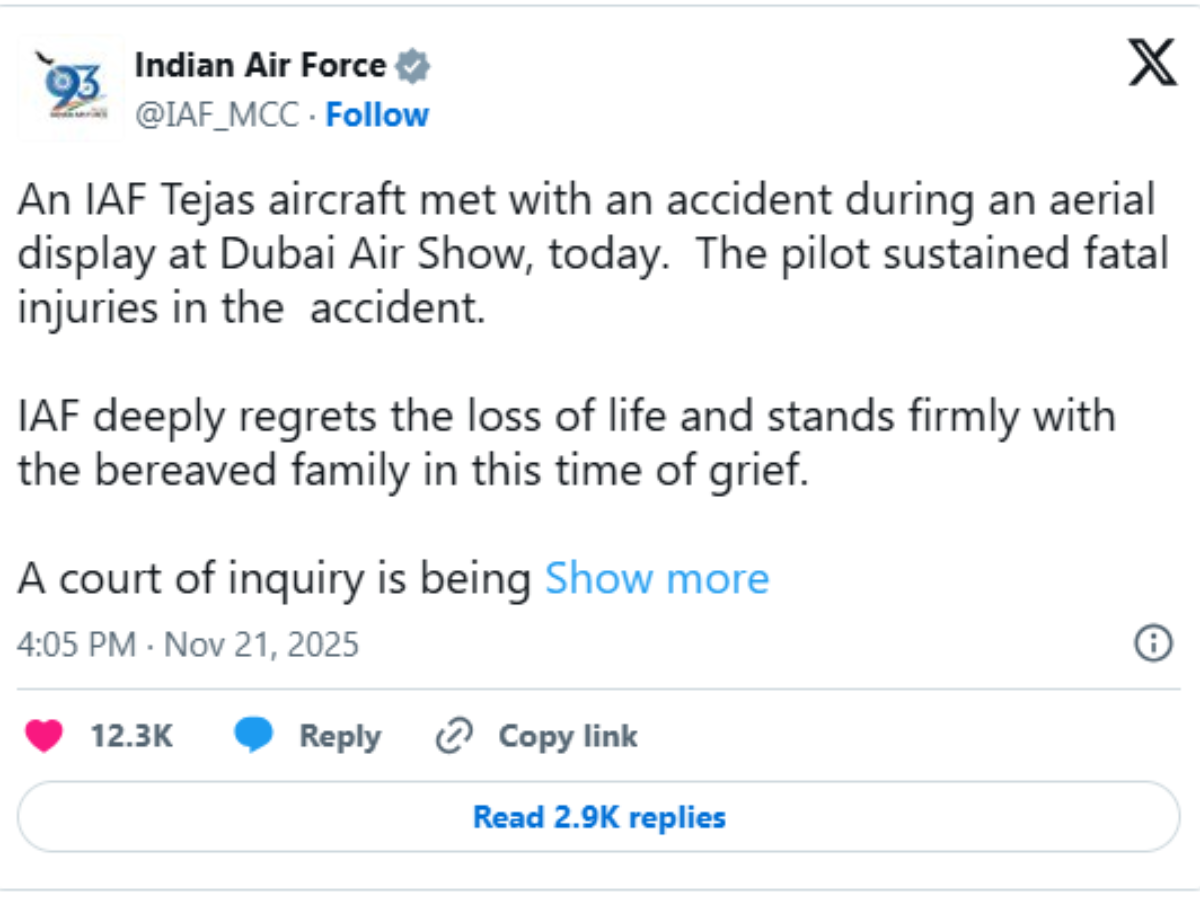Expand the tweet via Show more
Viewport: 1200px width, 900px height.
[x=656, y=578]
